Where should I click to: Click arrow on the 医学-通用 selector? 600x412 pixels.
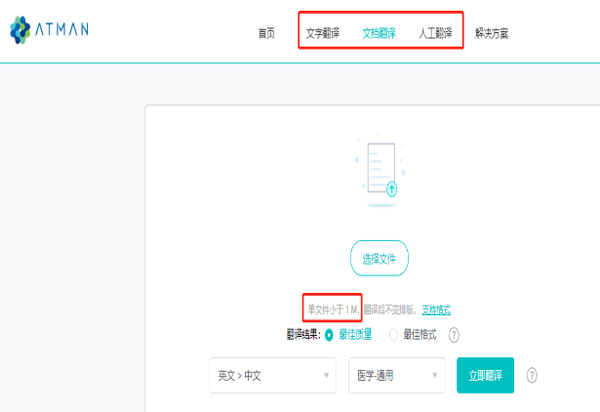click(x=436, y=376)
